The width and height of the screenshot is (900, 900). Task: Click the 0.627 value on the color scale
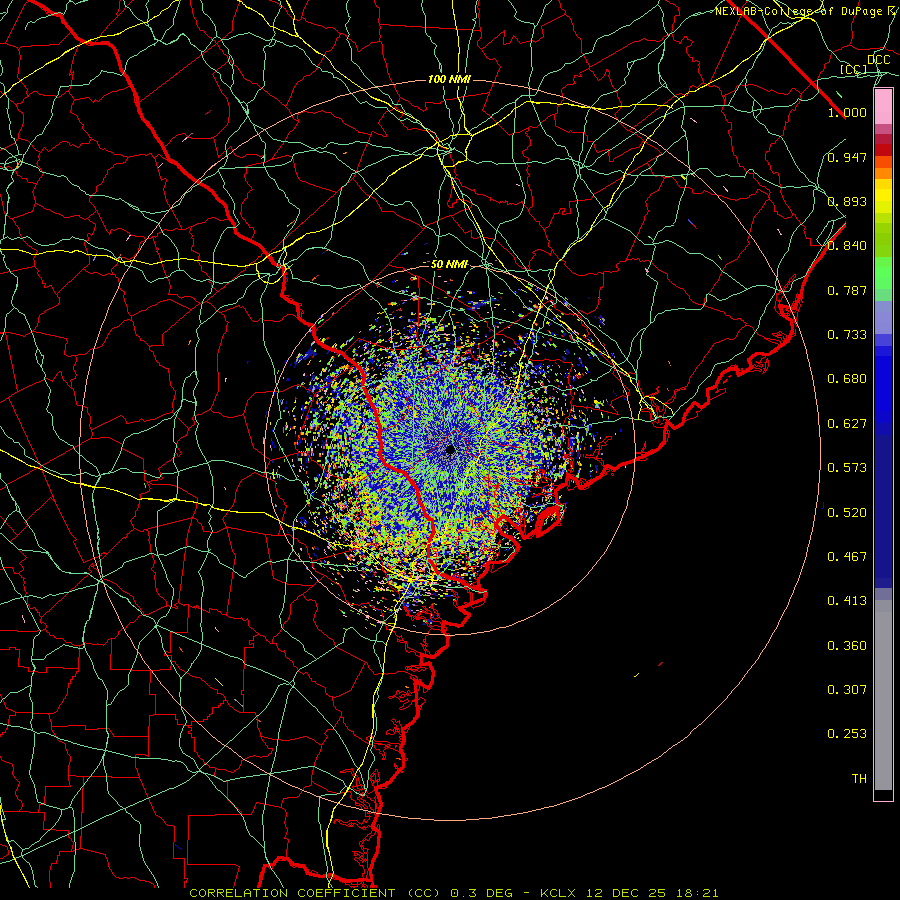coord(847,424)
